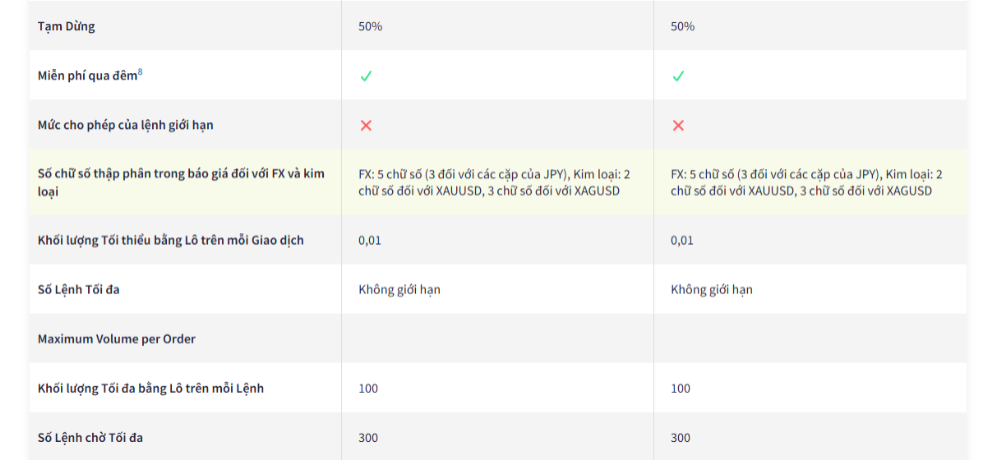Click the Maximum Volume per Order heading
Viewport: 1000px width, 465px height.
click(116, 339)
